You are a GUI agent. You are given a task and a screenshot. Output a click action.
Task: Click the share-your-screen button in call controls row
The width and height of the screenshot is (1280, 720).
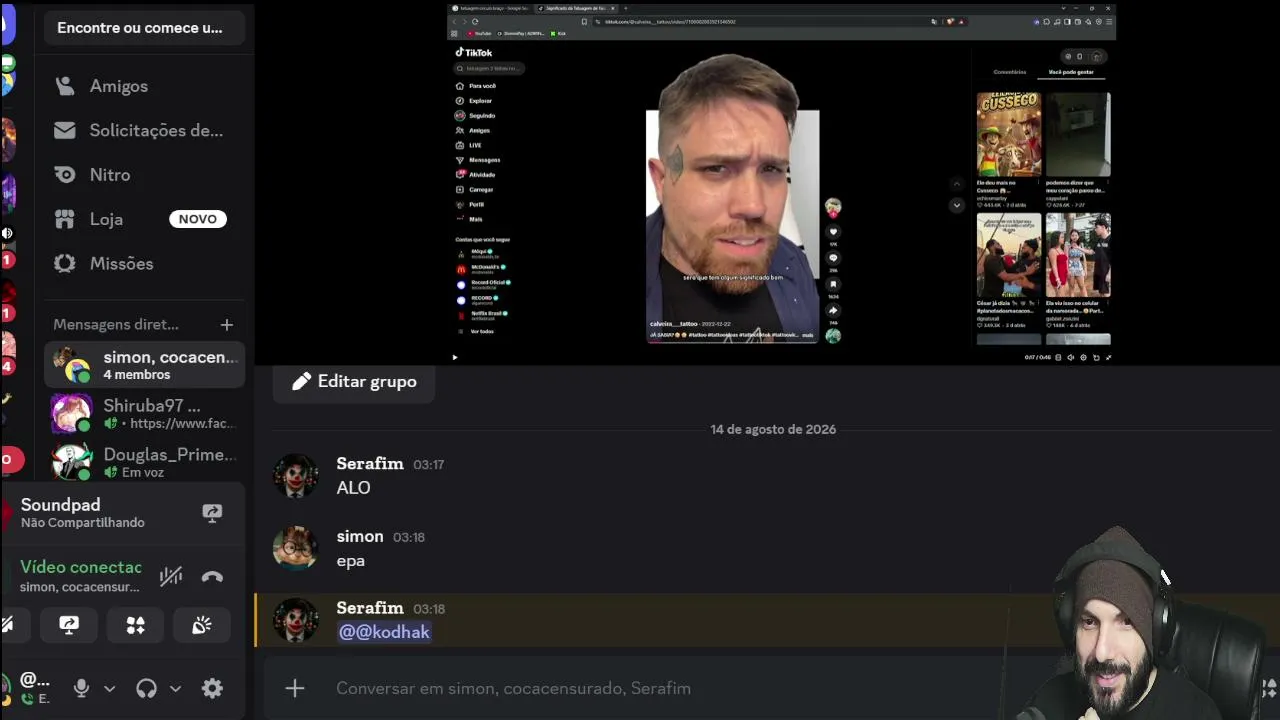tap(69, 625)
